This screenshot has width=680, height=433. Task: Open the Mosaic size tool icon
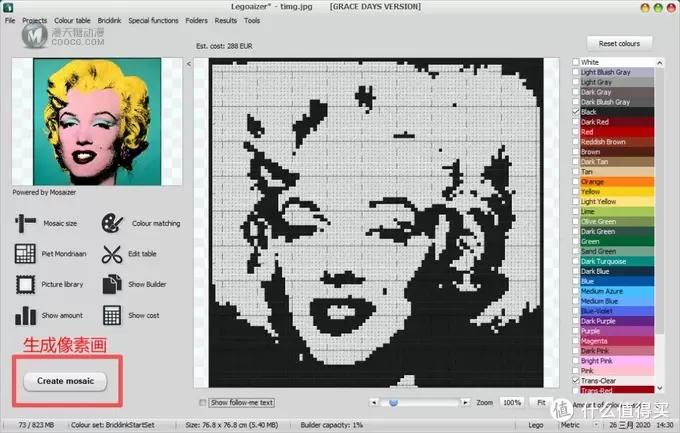(25, 223)
